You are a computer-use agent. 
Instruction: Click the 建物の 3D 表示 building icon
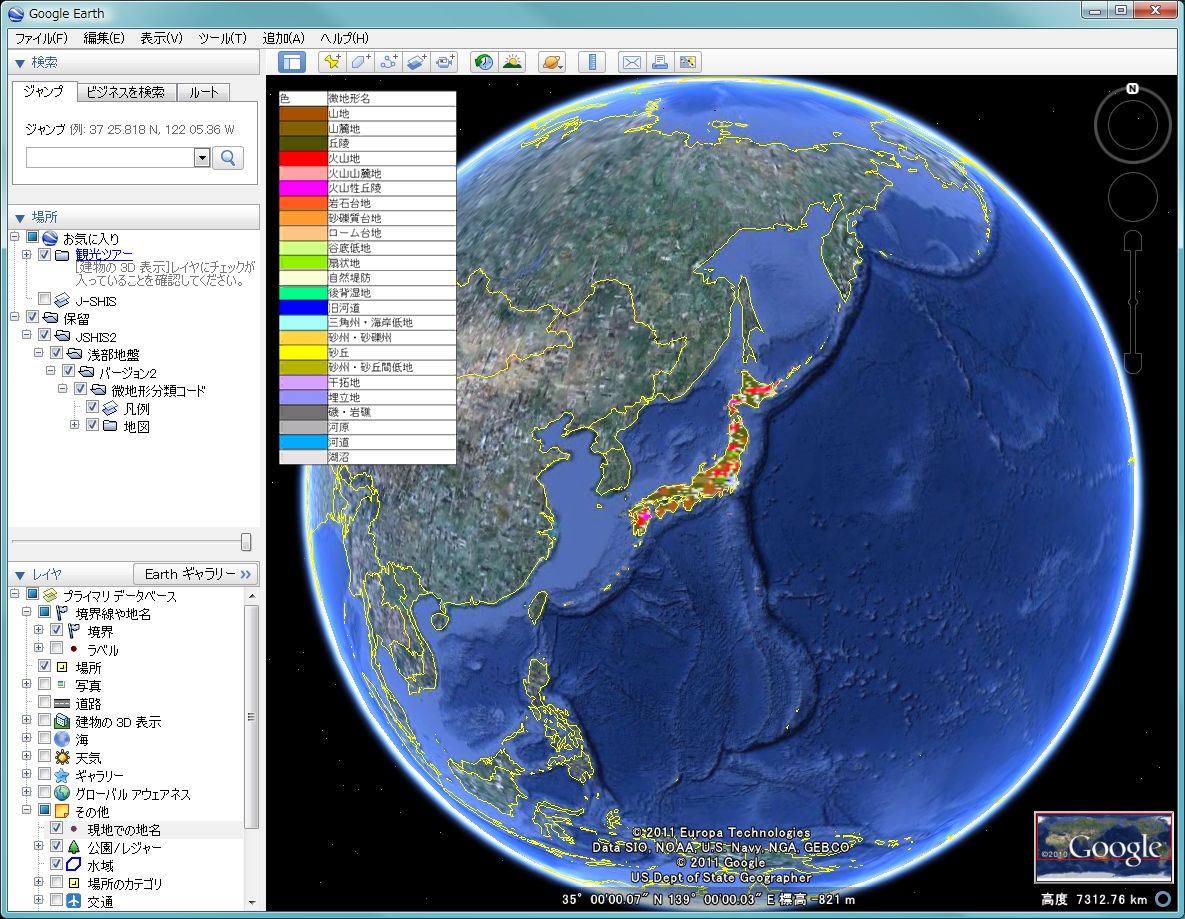[x=63, y=721]
